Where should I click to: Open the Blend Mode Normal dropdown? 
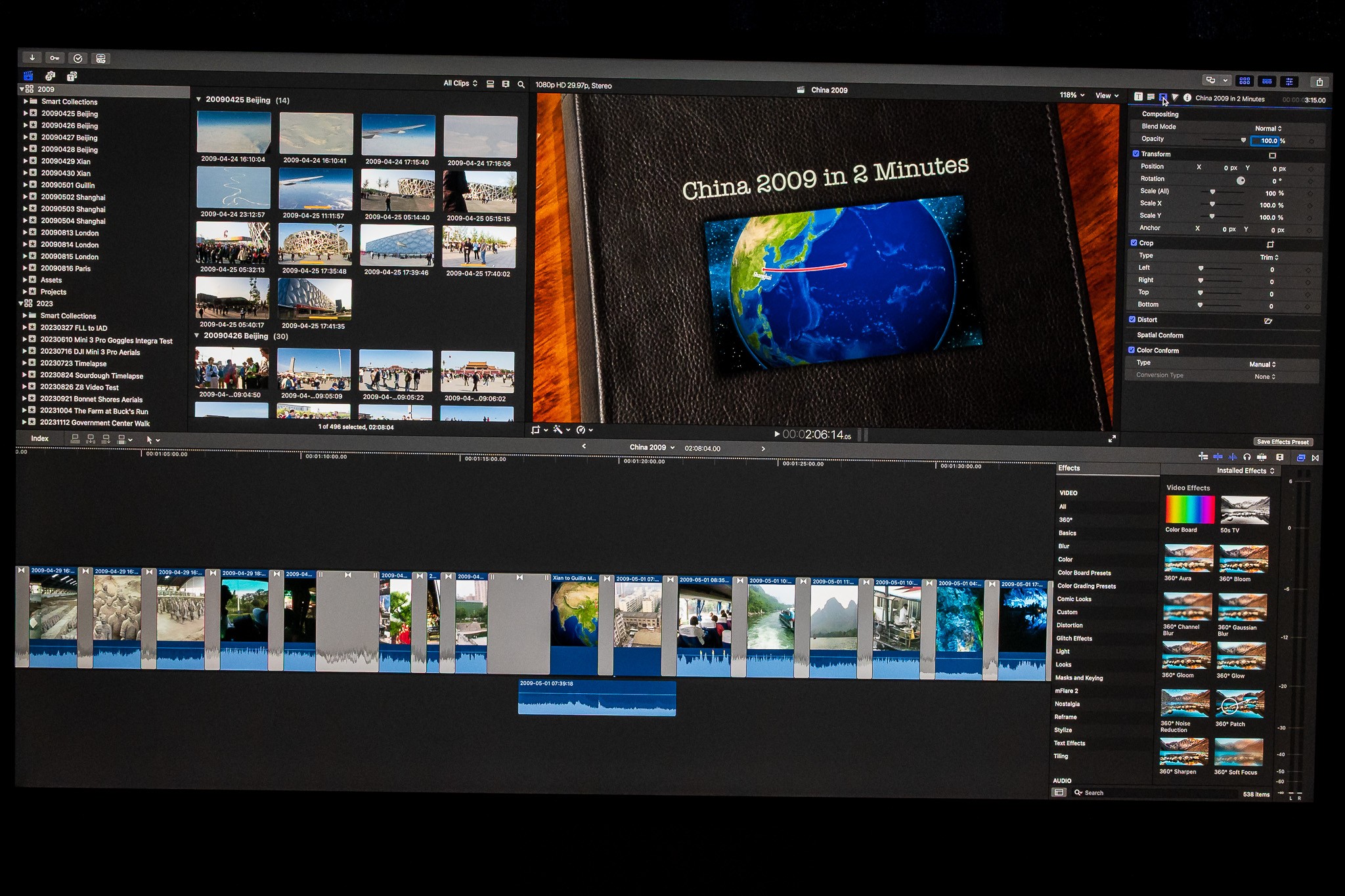(1268, 129)
